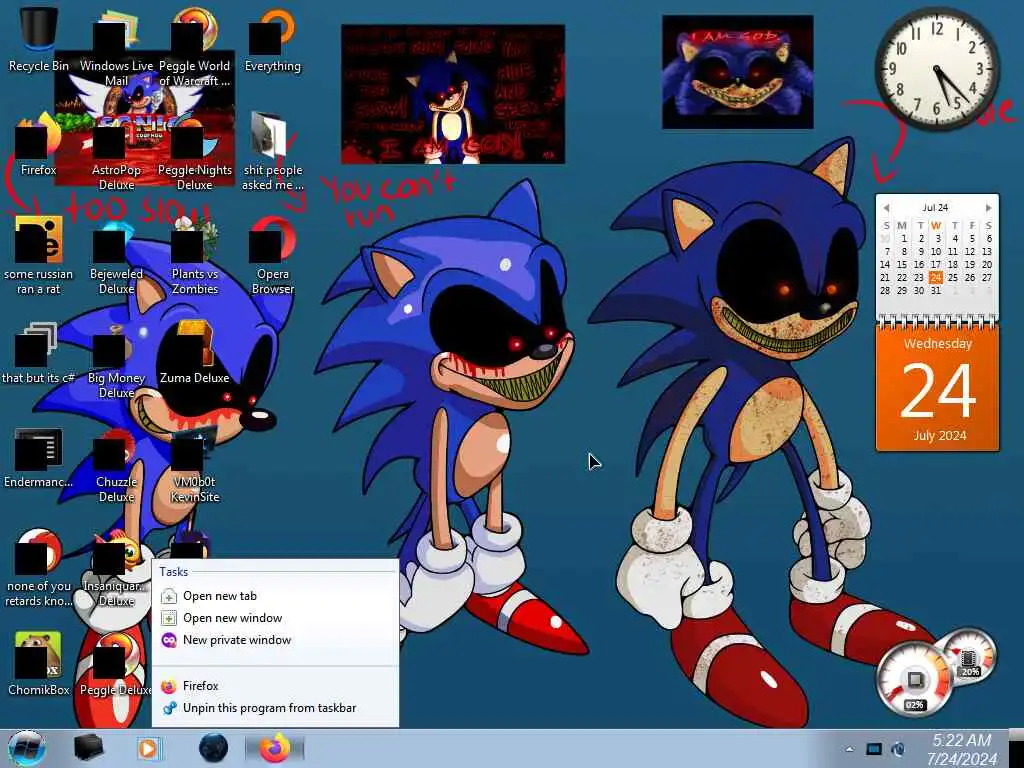The height and width of the screenshot is (768, 1024).
Task: Open Windows Live Mail desktop shortcut
Action: tap(116, 47)
